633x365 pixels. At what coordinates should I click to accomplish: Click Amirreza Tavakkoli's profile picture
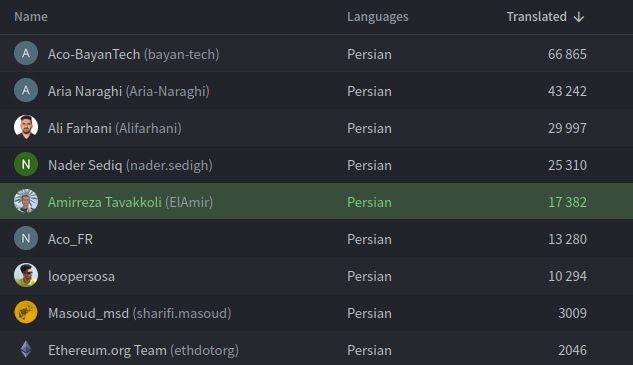[x=26, y=201]
